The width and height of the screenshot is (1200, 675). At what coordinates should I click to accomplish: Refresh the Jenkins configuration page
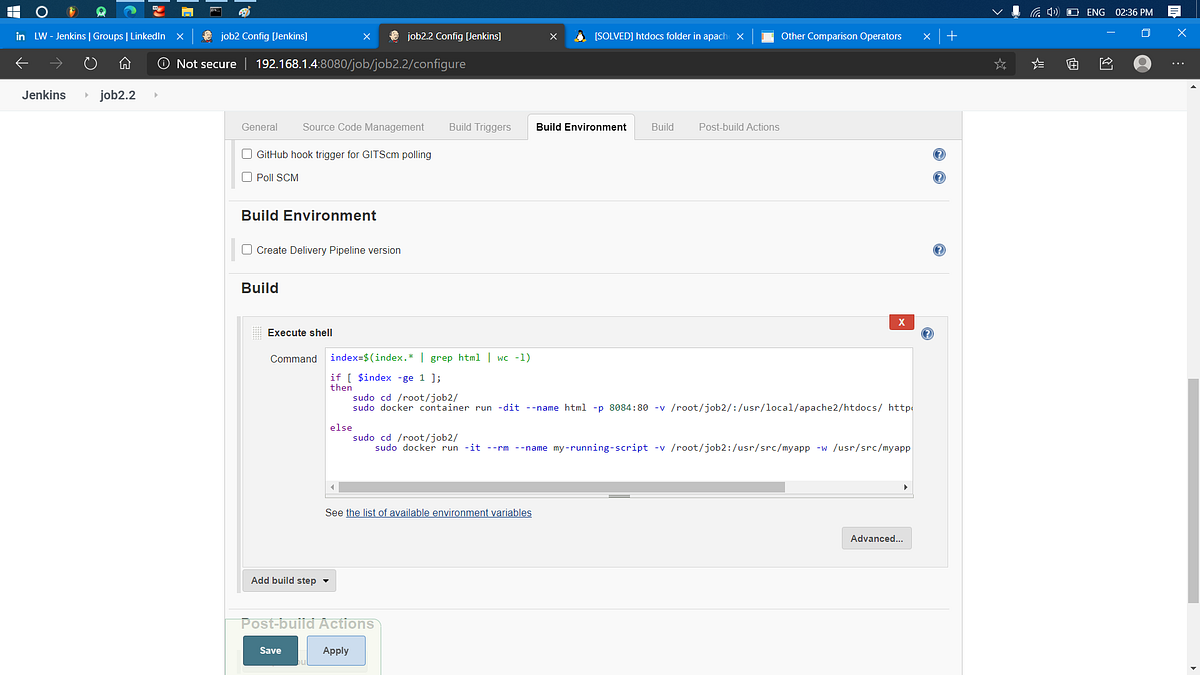pos(90,63)
